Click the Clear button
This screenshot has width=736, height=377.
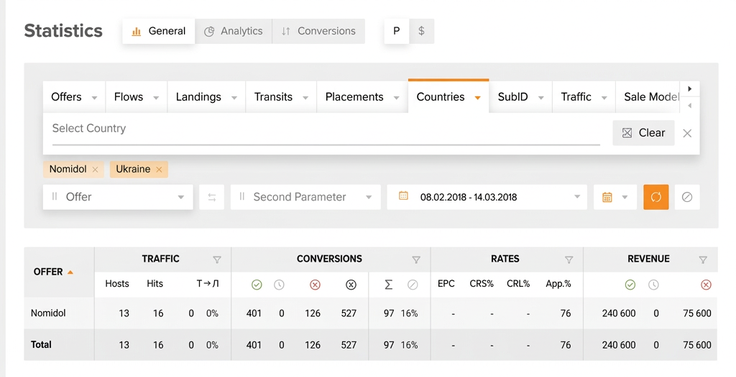(x=644, y=133)
